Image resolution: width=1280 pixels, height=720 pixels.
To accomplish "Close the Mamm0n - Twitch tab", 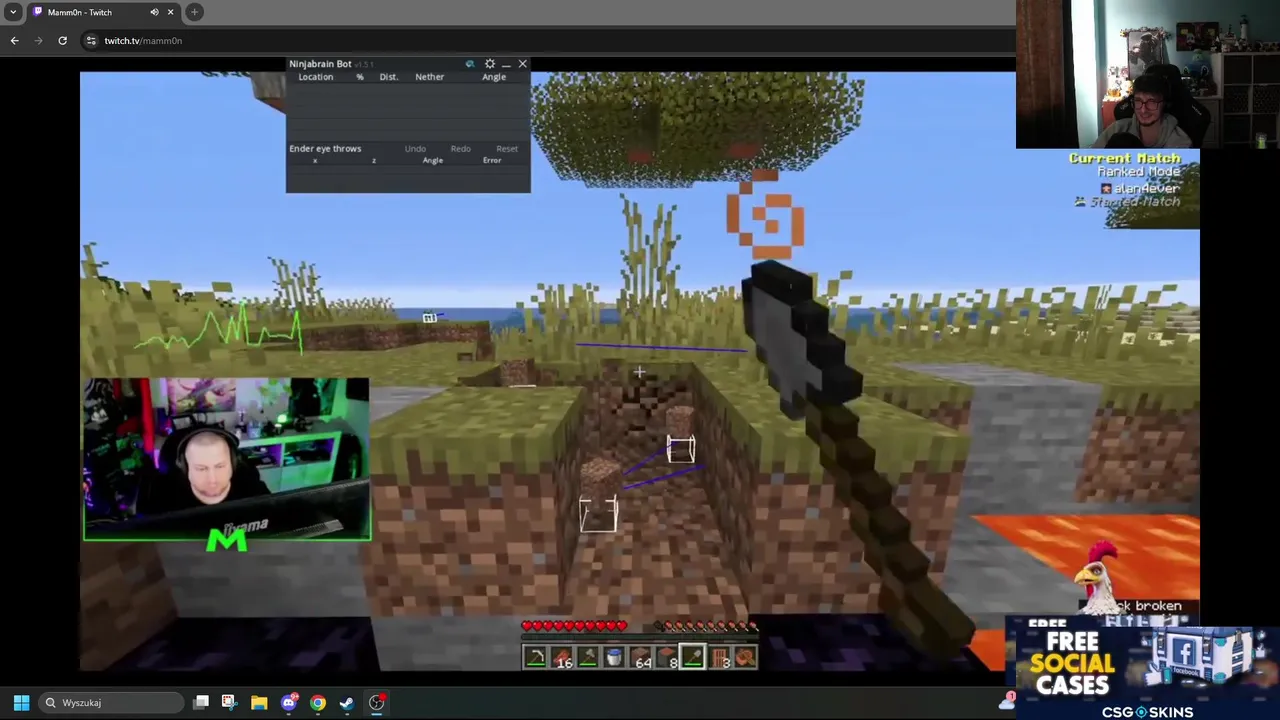I will [170, 12].
